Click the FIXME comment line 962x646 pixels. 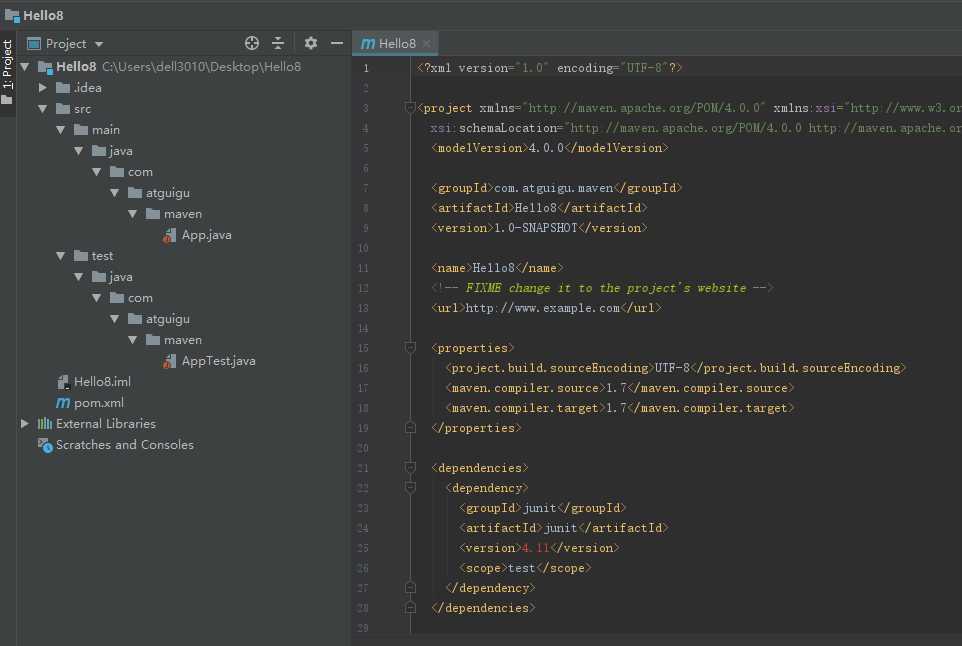pos(602,288)
